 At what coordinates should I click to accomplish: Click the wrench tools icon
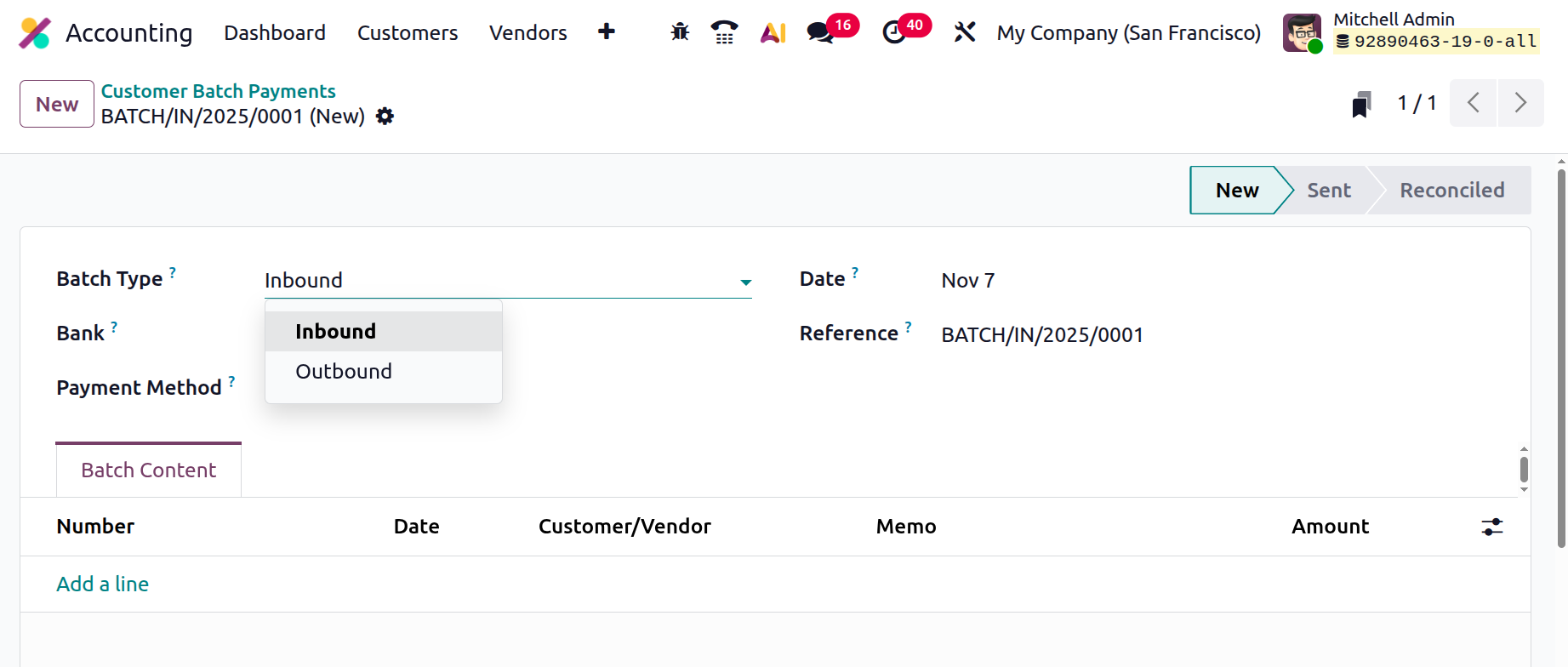tap(964, 32)
